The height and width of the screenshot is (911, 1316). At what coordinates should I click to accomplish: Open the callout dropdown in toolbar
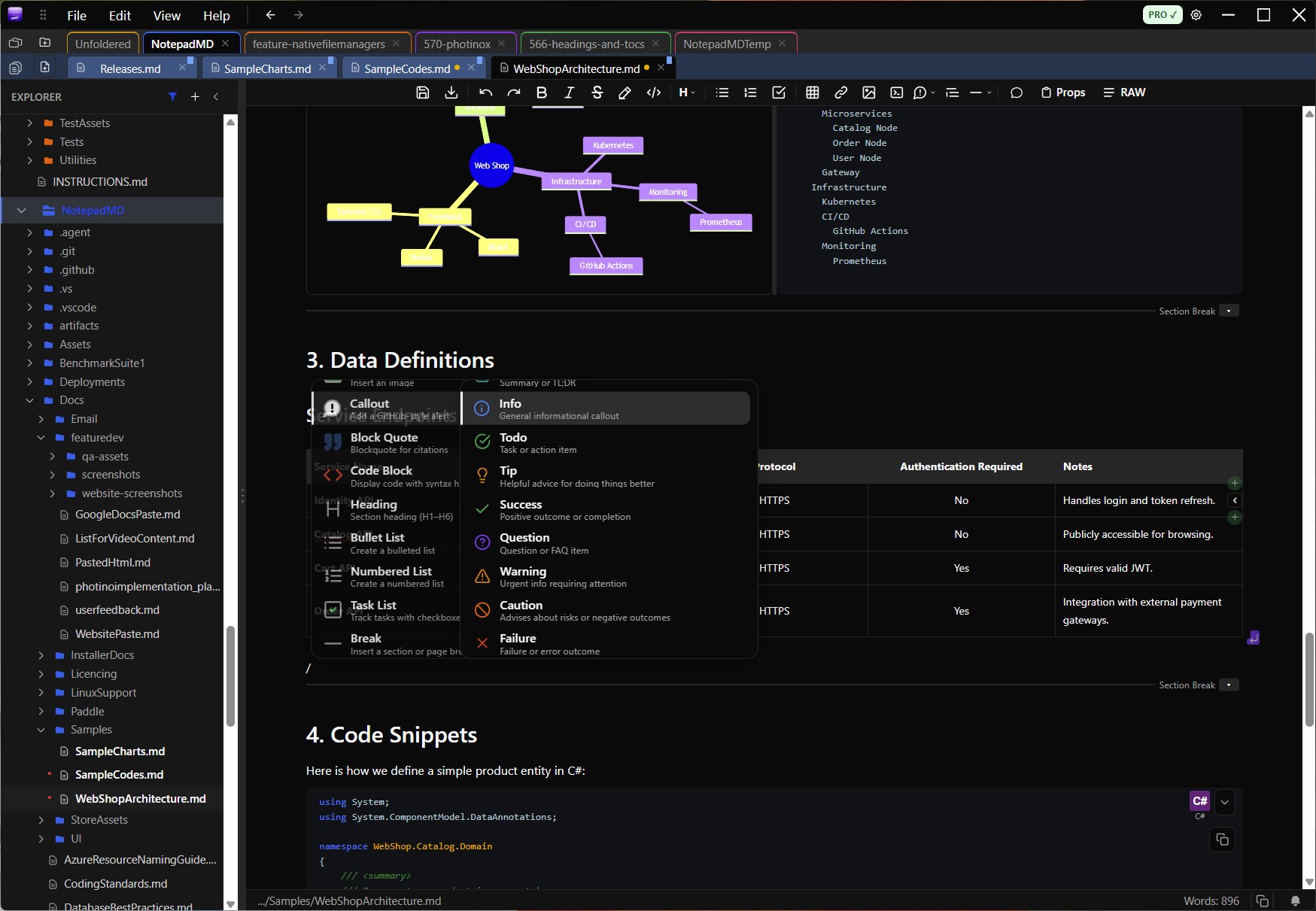point(924,93)
